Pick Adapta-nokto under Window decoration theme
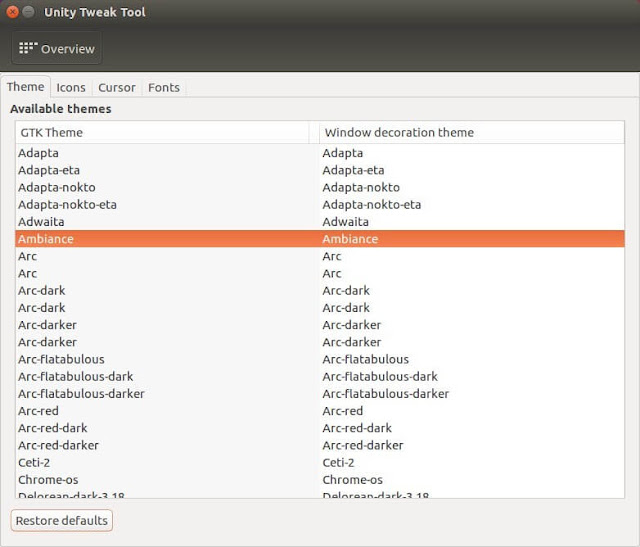640x547 pixels. [x=361, y=187]
